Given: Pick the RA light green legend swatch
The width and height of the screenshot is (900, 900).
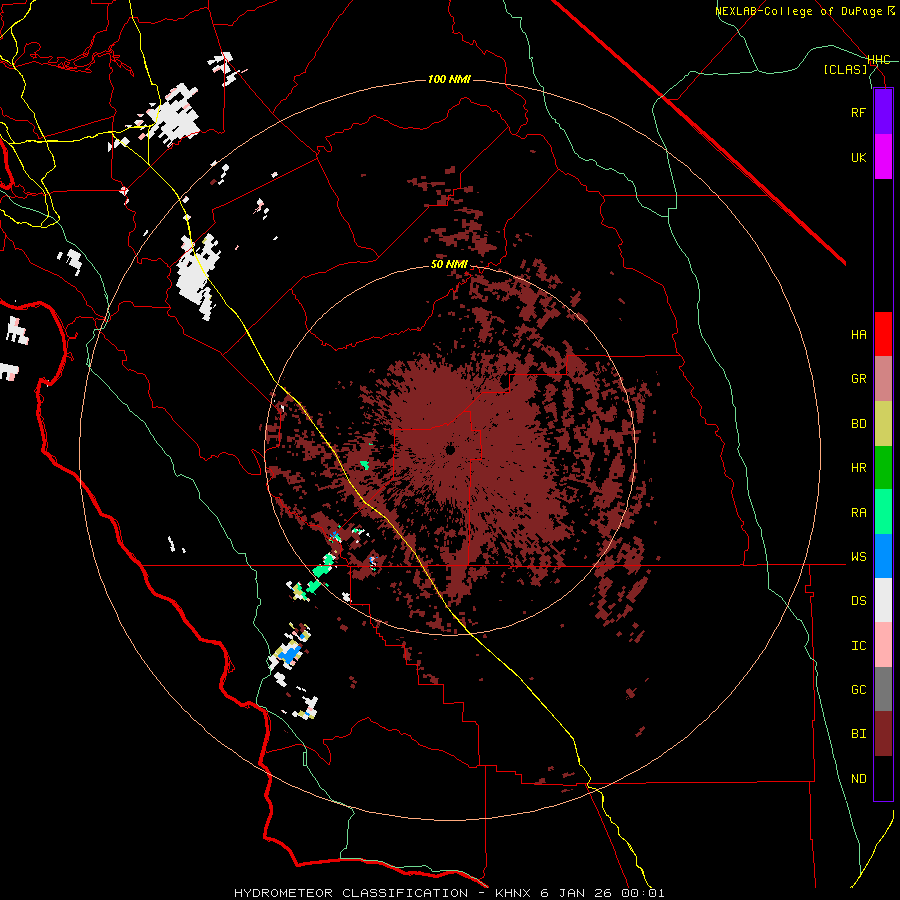Looking at the screenshot, I should (883, 512).
